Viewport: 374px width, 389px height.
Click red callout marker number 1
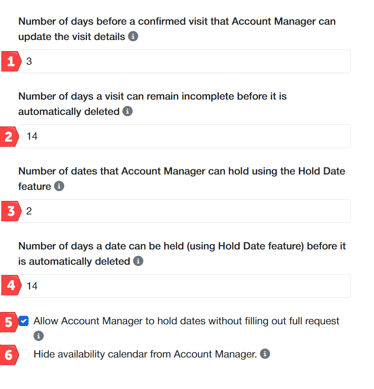[x=11, y=61]
